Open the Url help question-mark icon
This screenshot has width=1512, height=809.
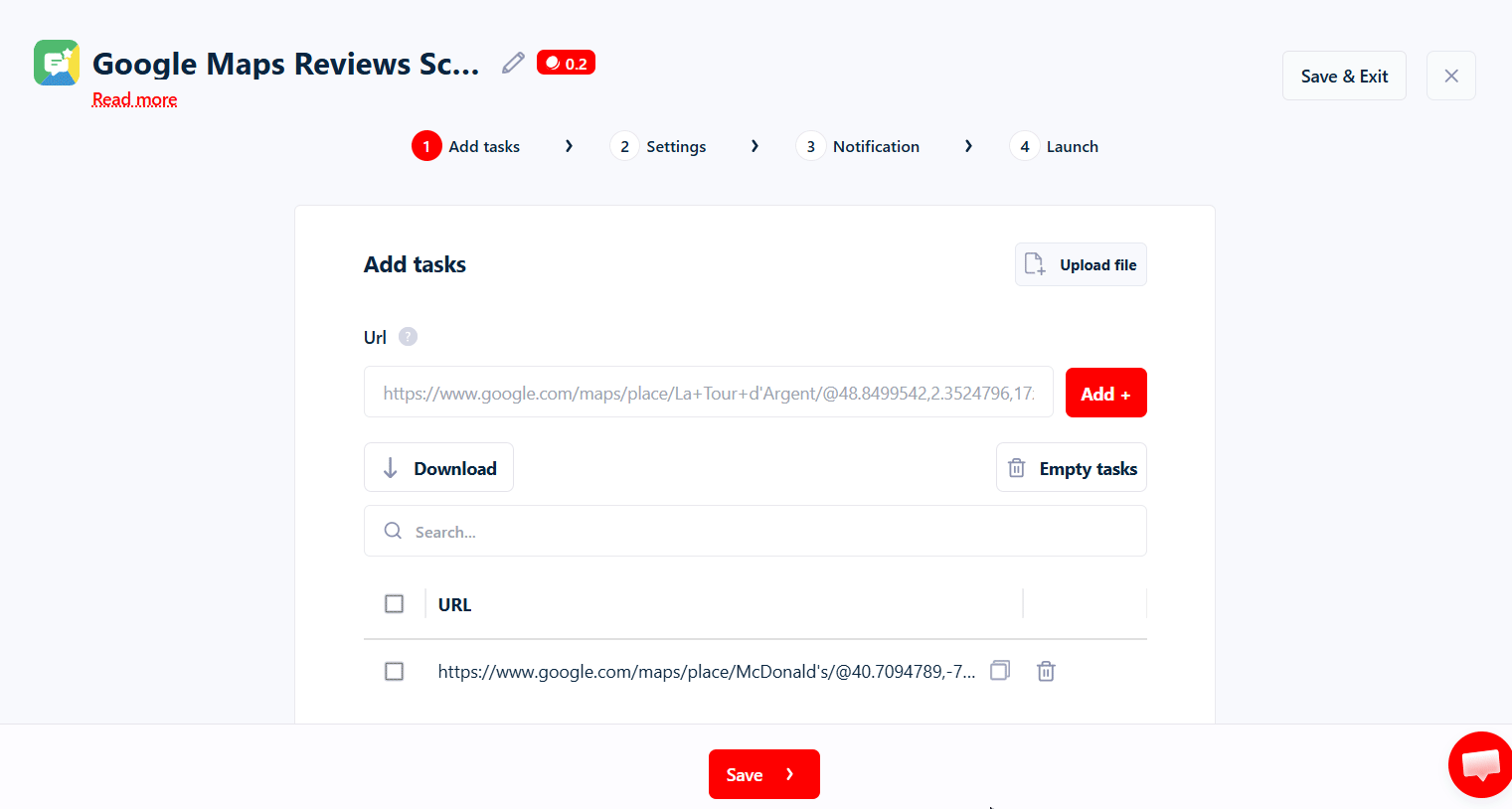(x=408, y=337)
